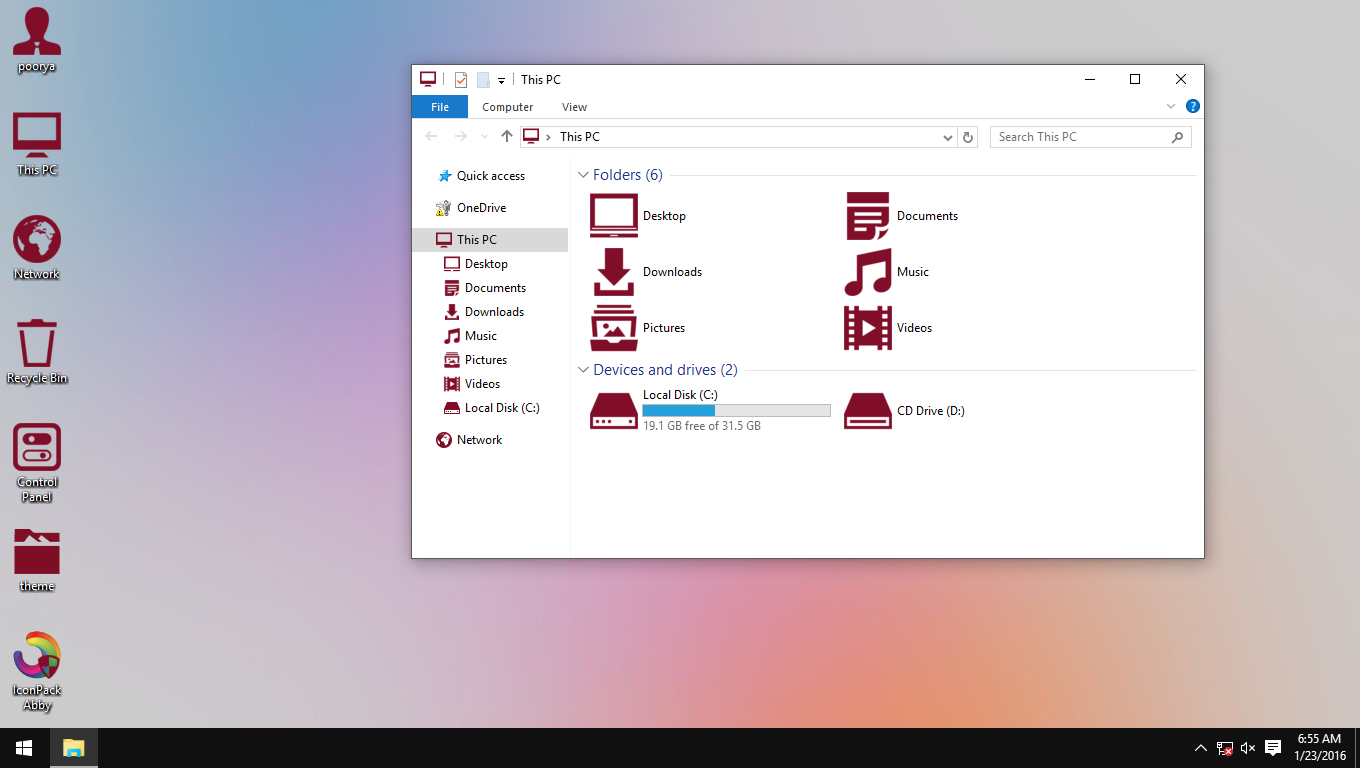Click the muted volume icon in system tray
The image size is (1360, 768).
(x=1248, y=748)
